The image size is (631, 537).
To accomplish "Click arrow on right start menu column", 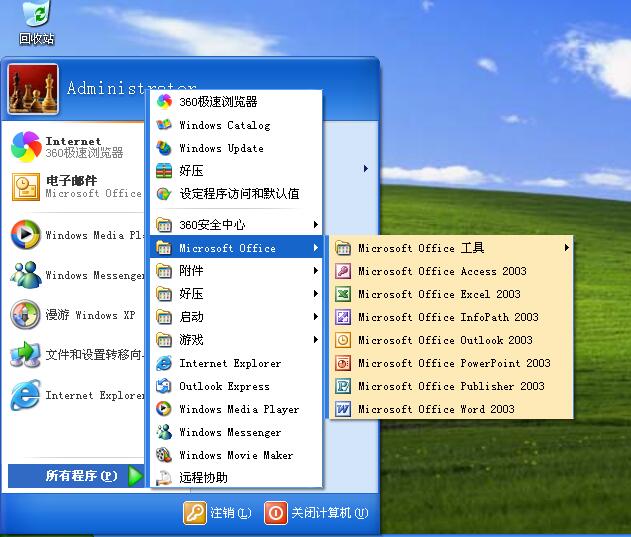I will click(365, 168).
